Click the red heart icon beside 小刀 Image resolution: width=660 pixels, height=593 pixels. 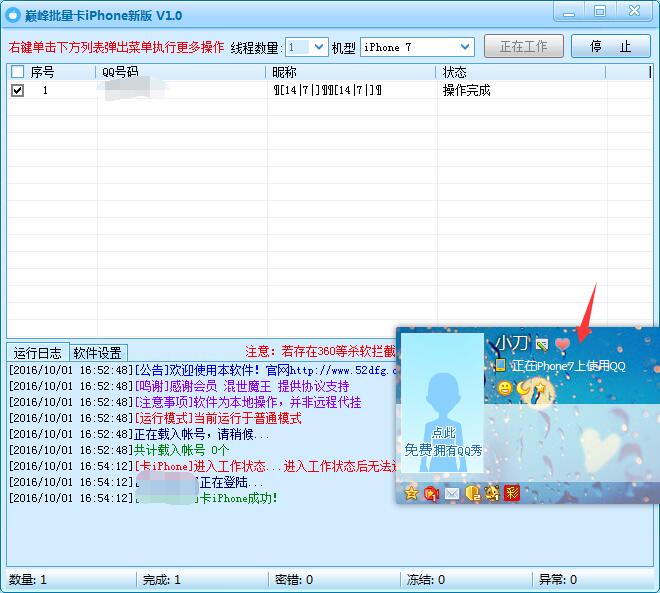tap(562, 344)
